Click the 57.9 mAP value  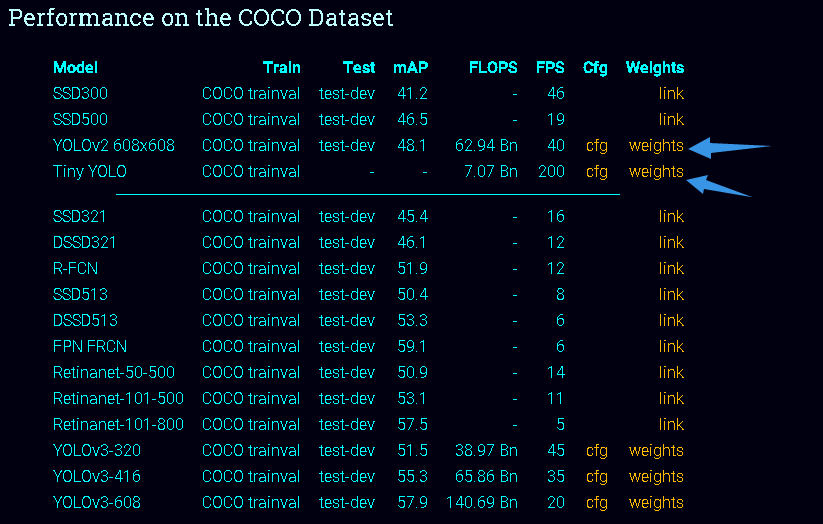413,502
